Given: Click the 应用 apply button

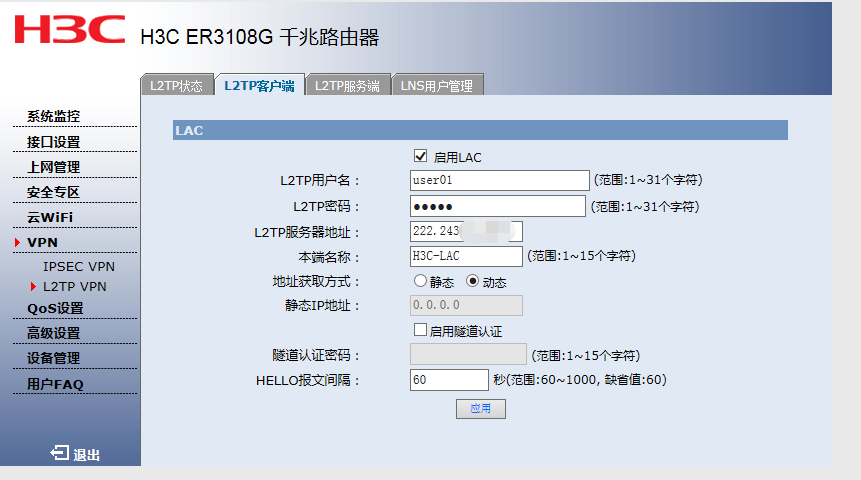Looking at the screenshot, I should point(480,408).
